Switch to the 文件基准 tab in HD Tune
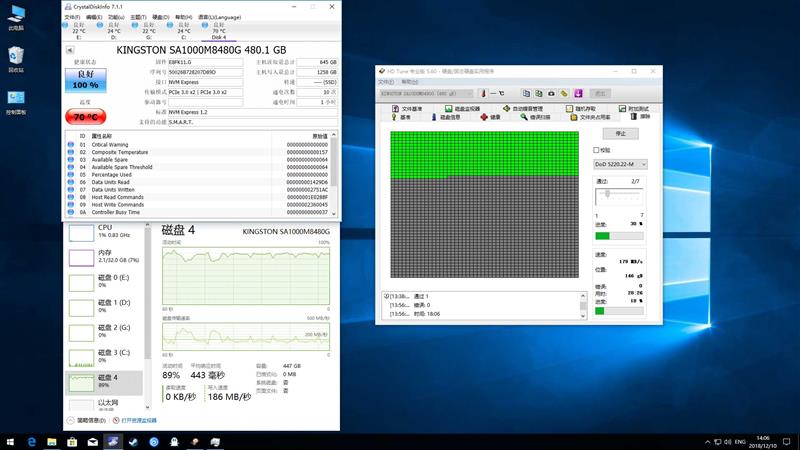800x450 pixels. pyautogui.click(x=407, y=109)
